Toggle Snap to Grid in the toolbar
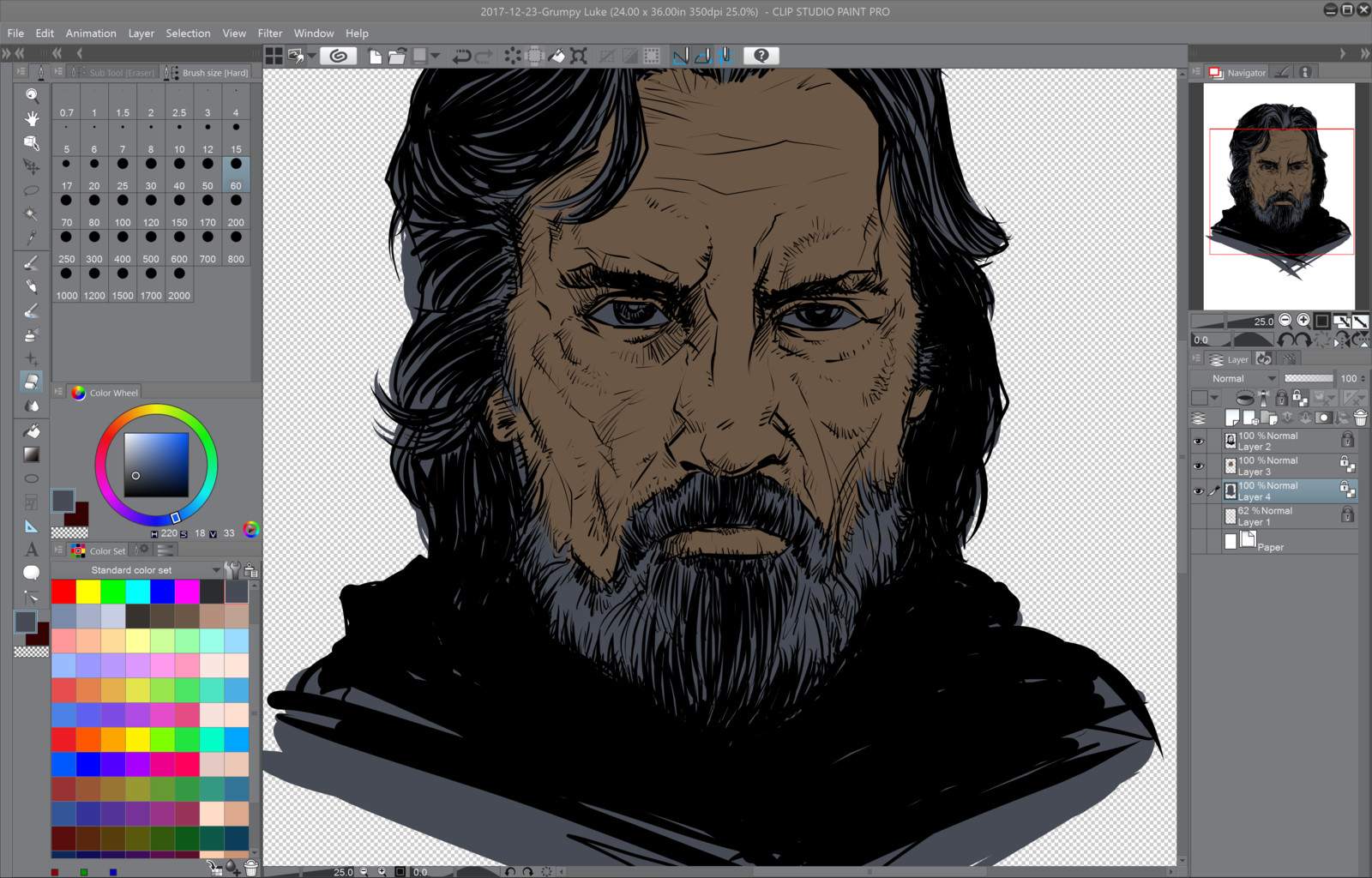1372x878 pixels. pos(725,56)
